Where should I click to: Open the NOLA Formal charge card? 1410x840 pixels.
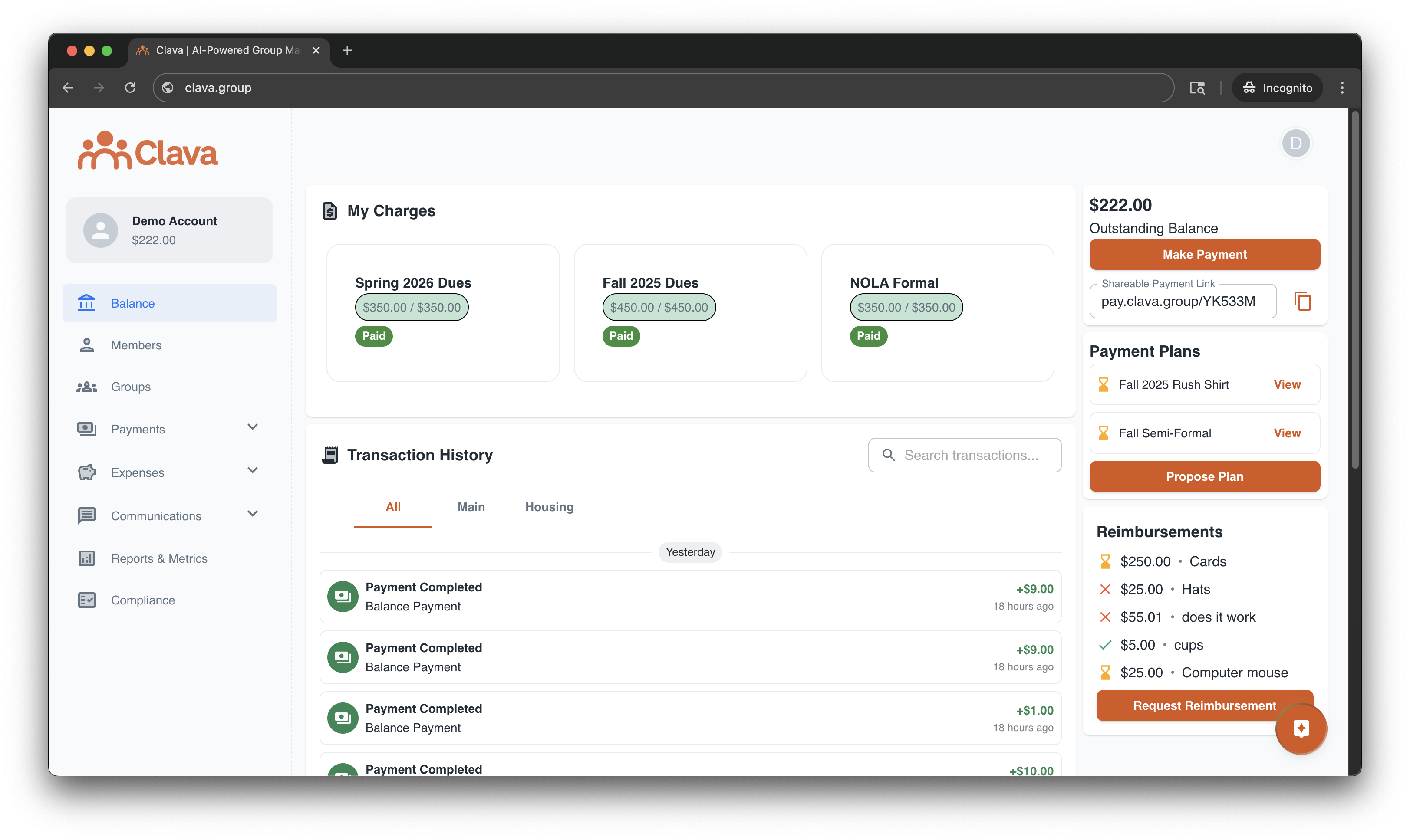[x=938, y=313]
